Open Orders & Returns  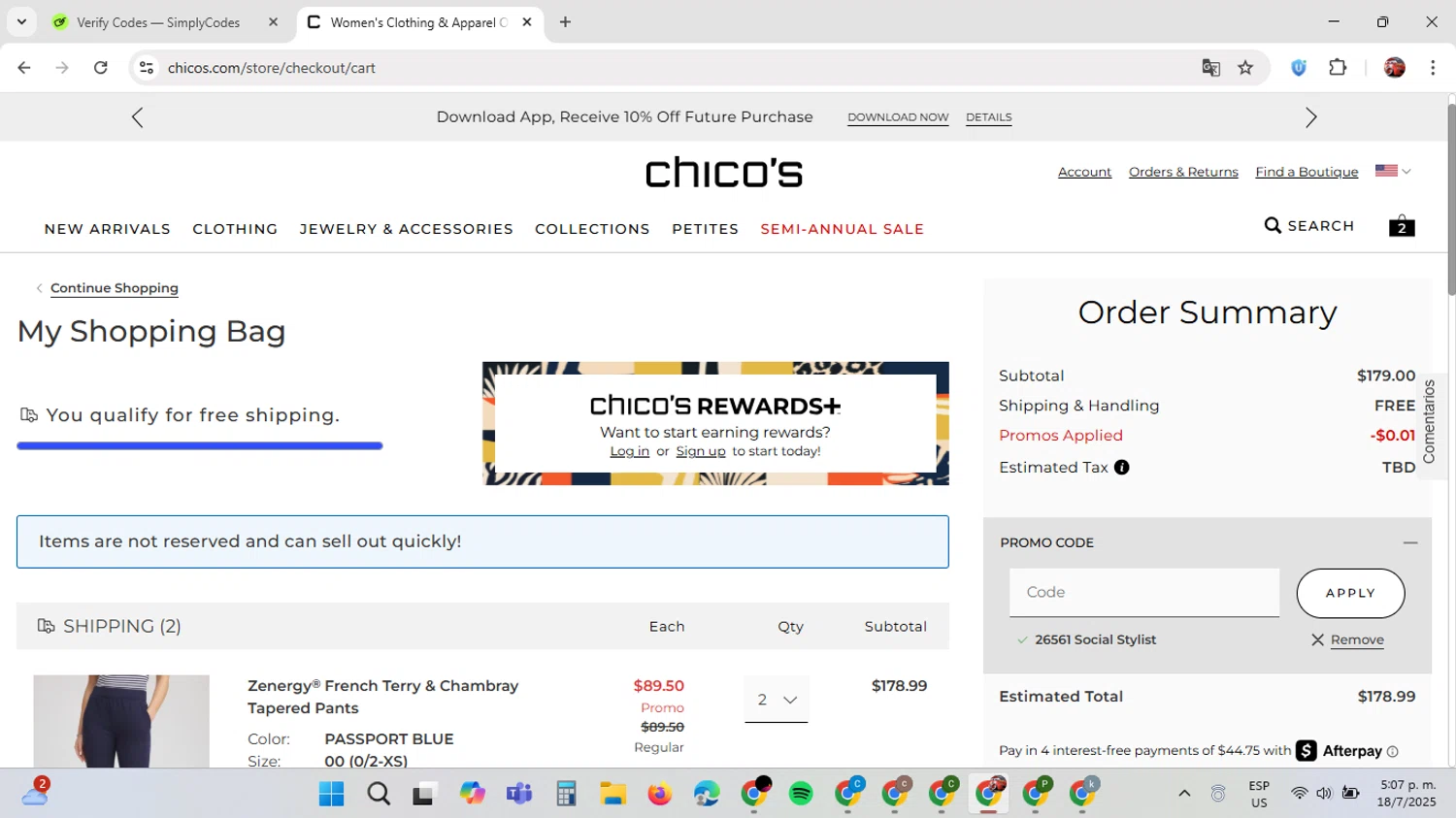1183,172
